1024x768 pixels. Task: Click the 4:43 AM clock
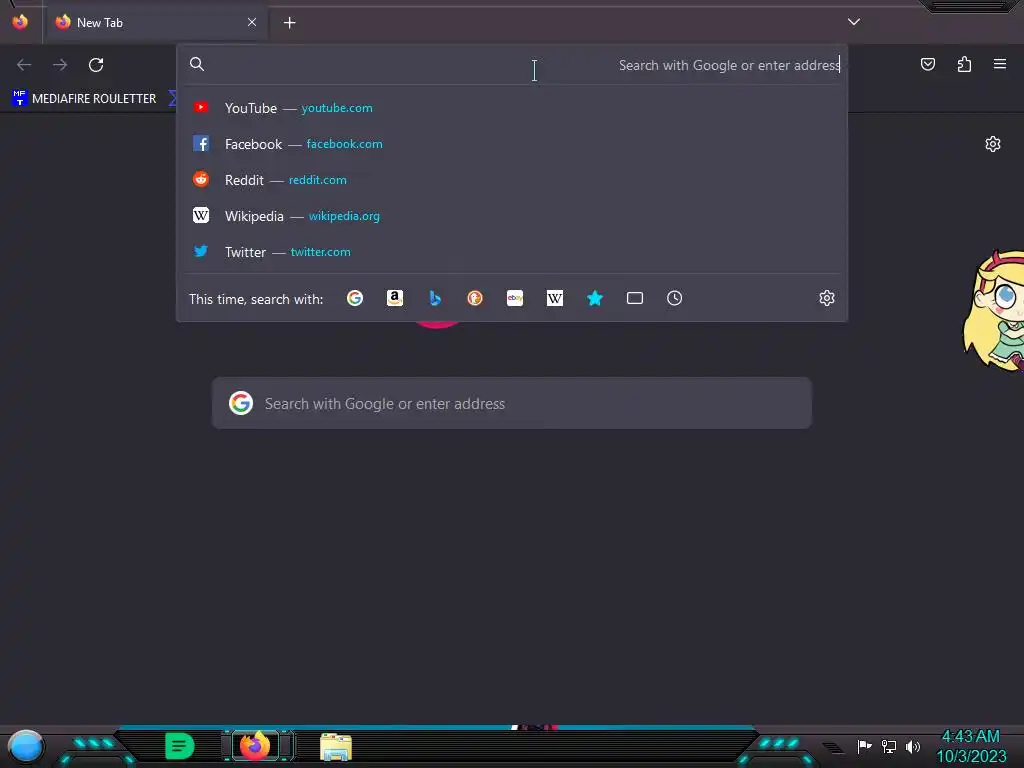[971, 736]
